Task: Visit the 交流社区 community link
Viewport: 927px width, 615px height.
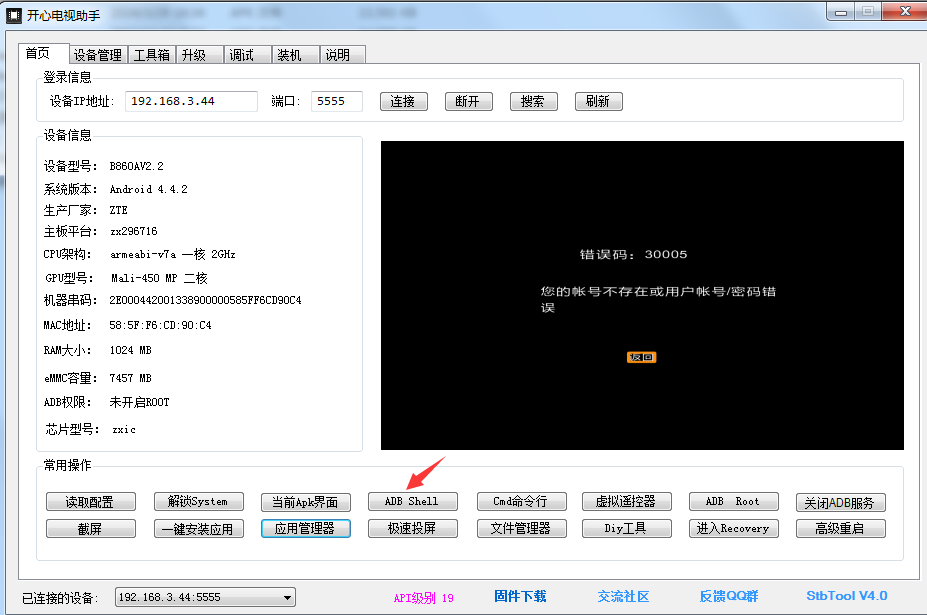Action: [x=623, y=596]
